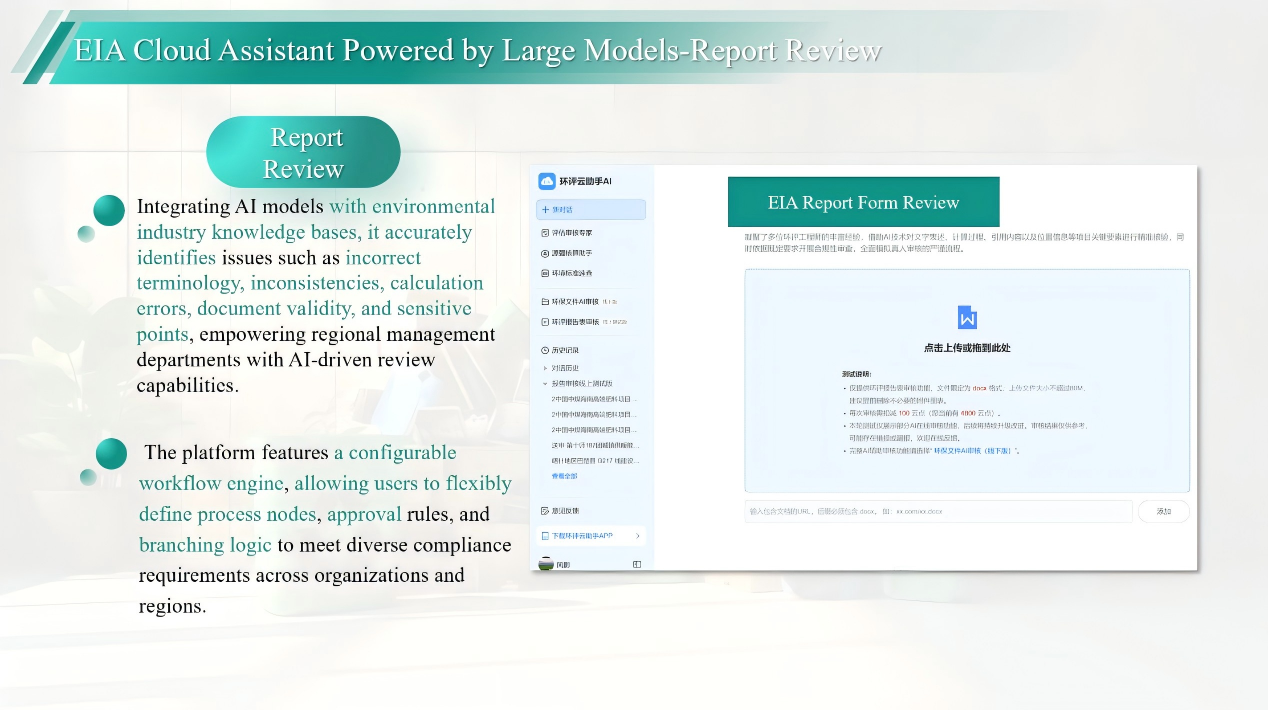
Task: Click the feedback edit icon in sidebar
Action: (x=545, y=511)
